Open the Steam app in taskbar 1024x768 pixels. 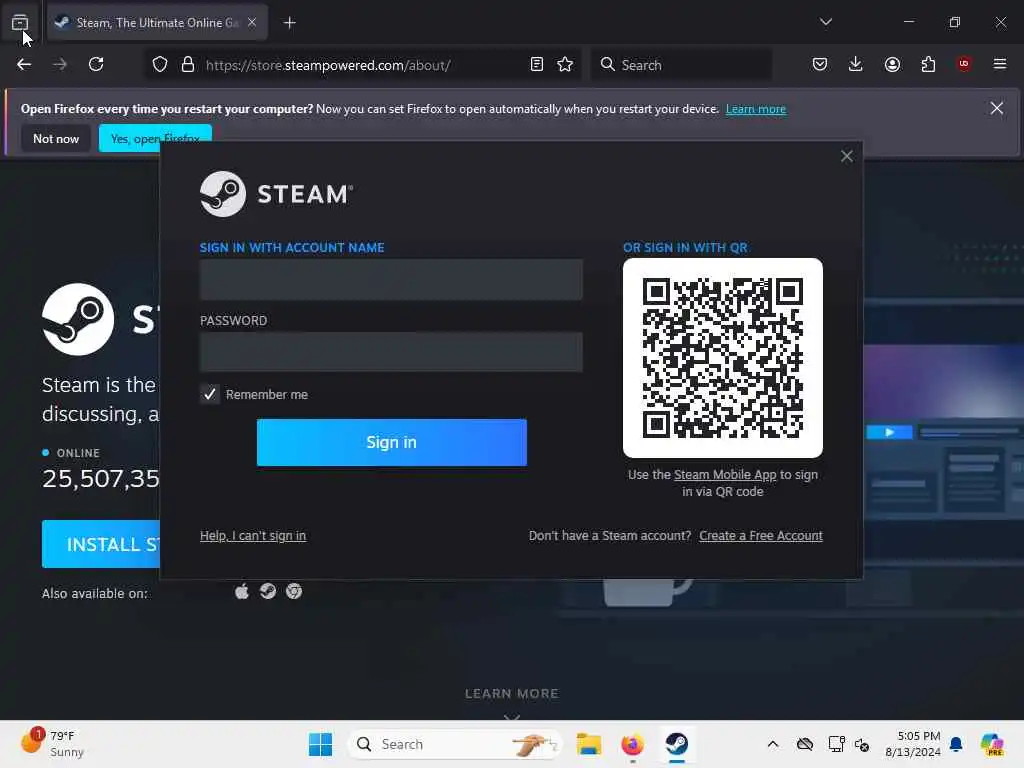point(677,744)
